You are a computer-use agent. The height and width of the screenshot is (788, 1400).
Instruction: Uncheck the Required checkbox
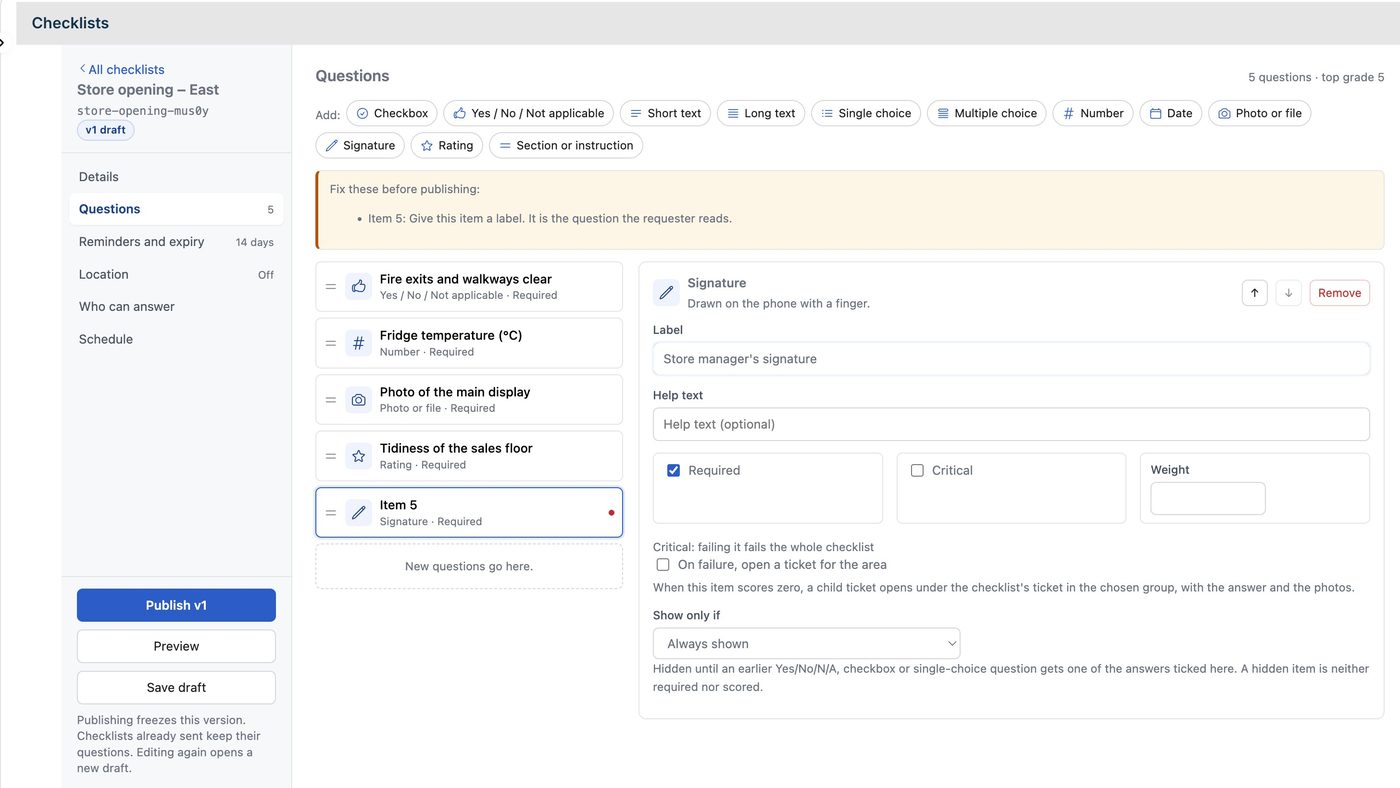pyautogui.click(x=673, y=470)
